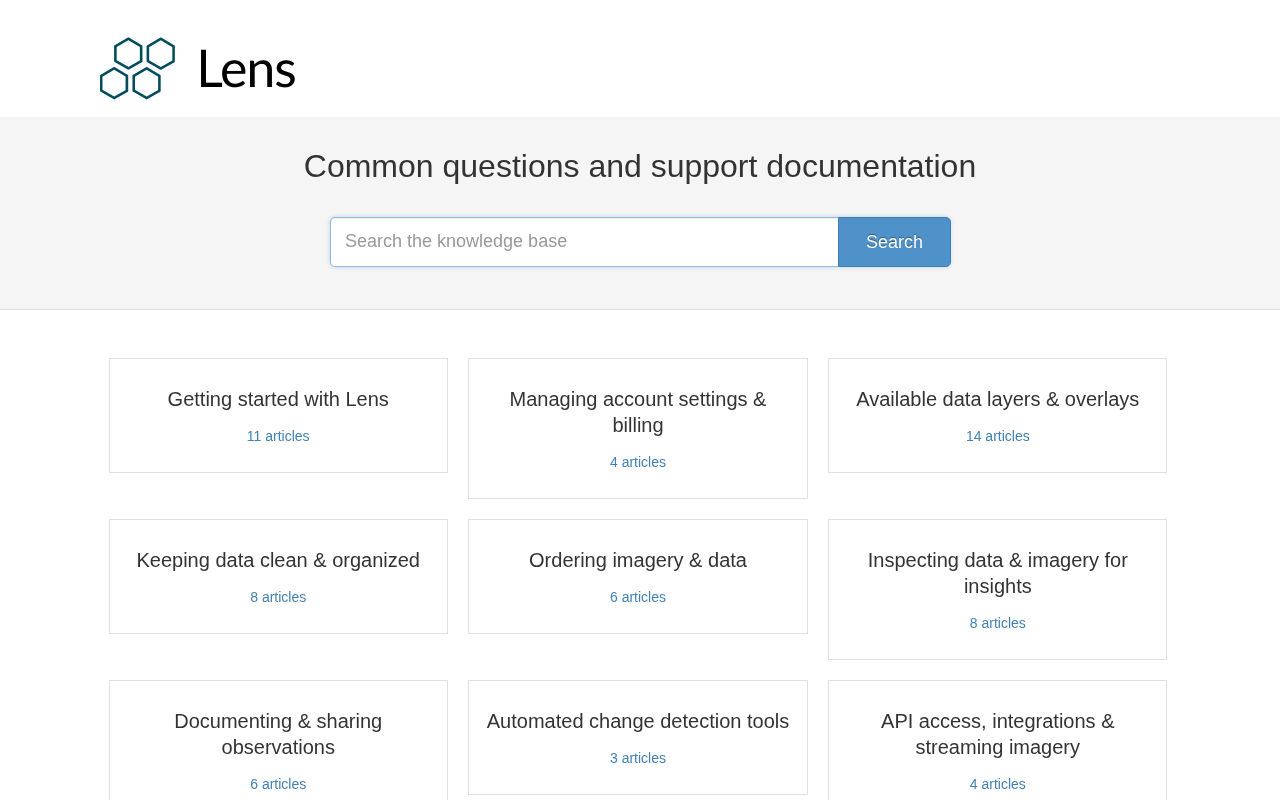Open Automated change detection tools category
Viewport: 1280px width, 800px height.
click(638, 721)
